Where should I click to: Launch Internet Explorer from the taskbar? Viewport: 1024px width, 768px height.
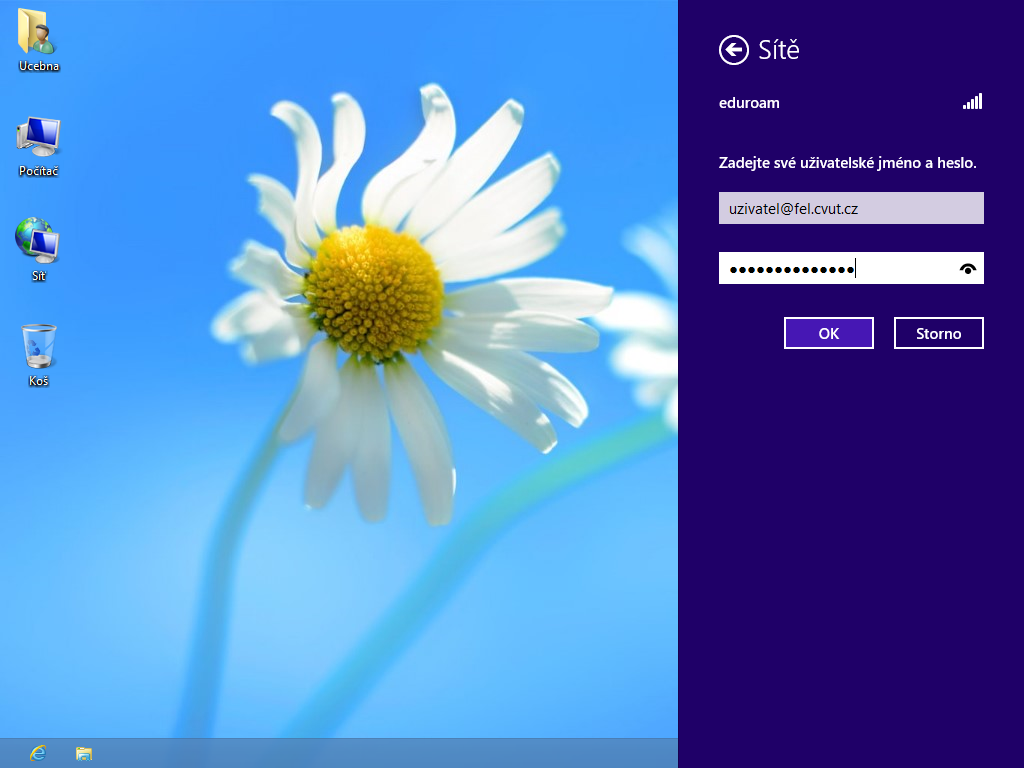coord(38,753)
